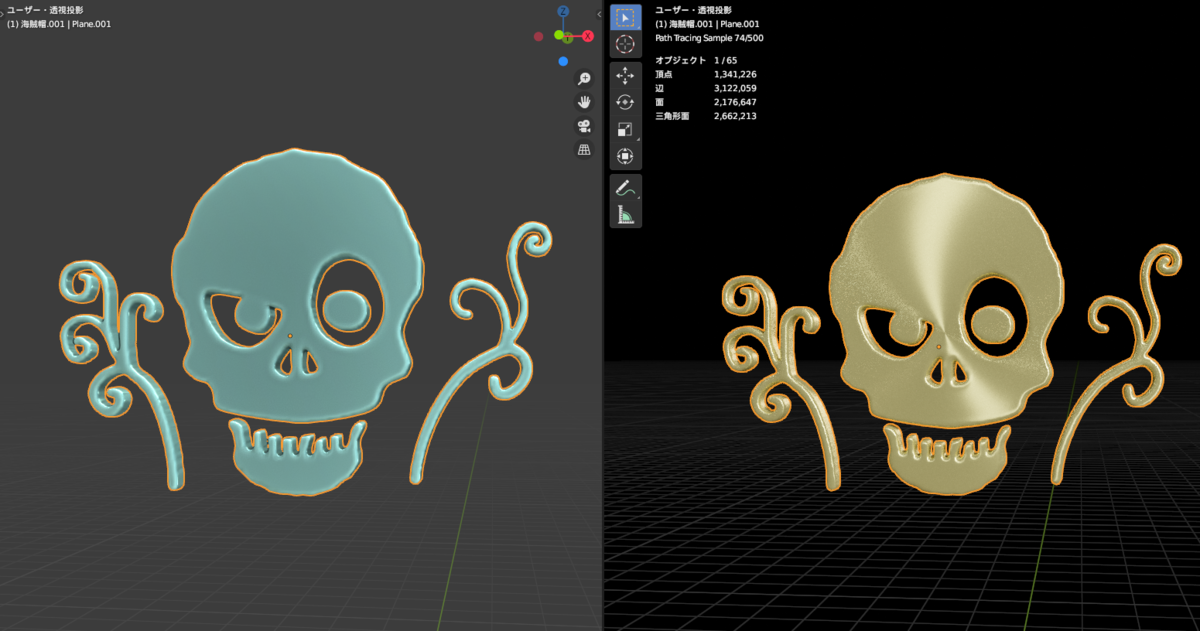This screenshot has height=631, width=1200.
Task: Pick the Rotate tool
Action: 625,102
